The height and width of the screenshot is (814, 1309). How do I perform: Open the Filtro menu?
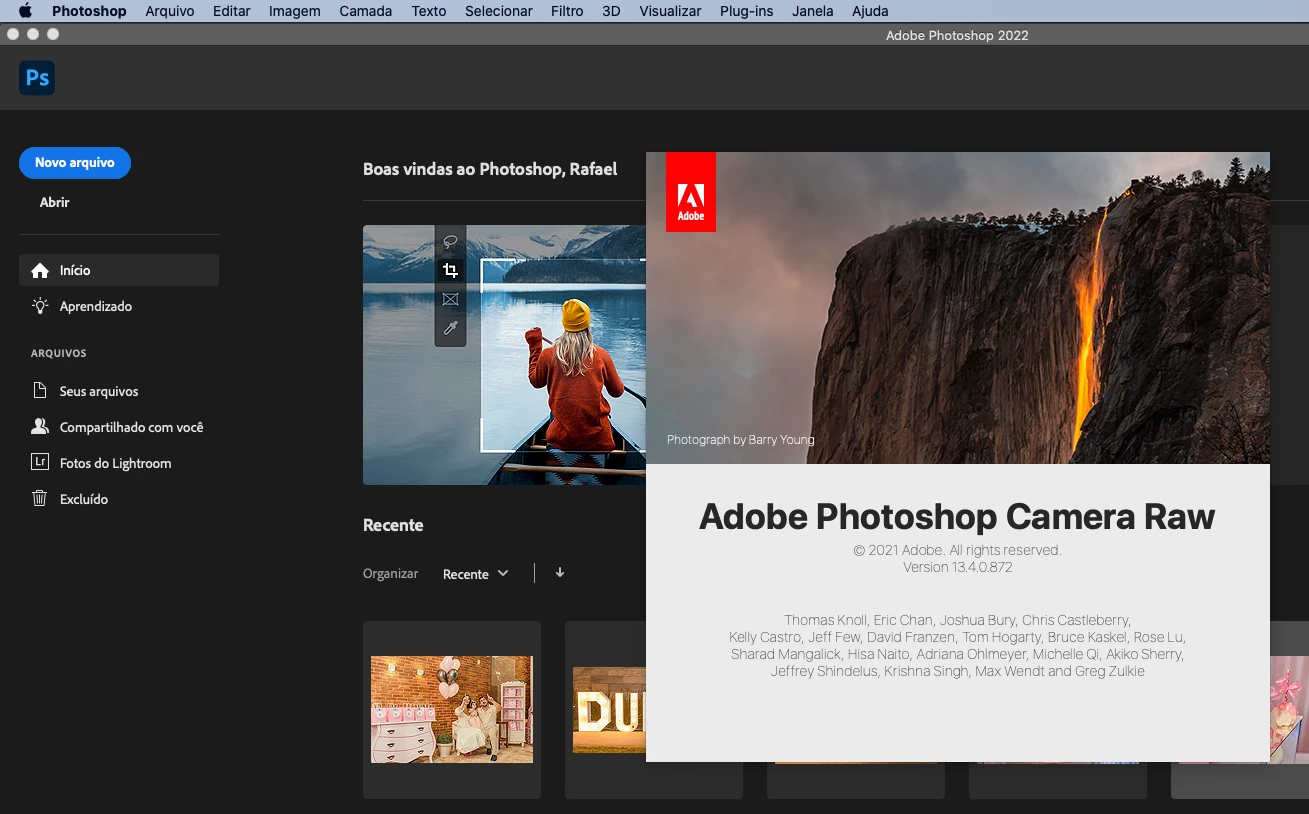567,11
